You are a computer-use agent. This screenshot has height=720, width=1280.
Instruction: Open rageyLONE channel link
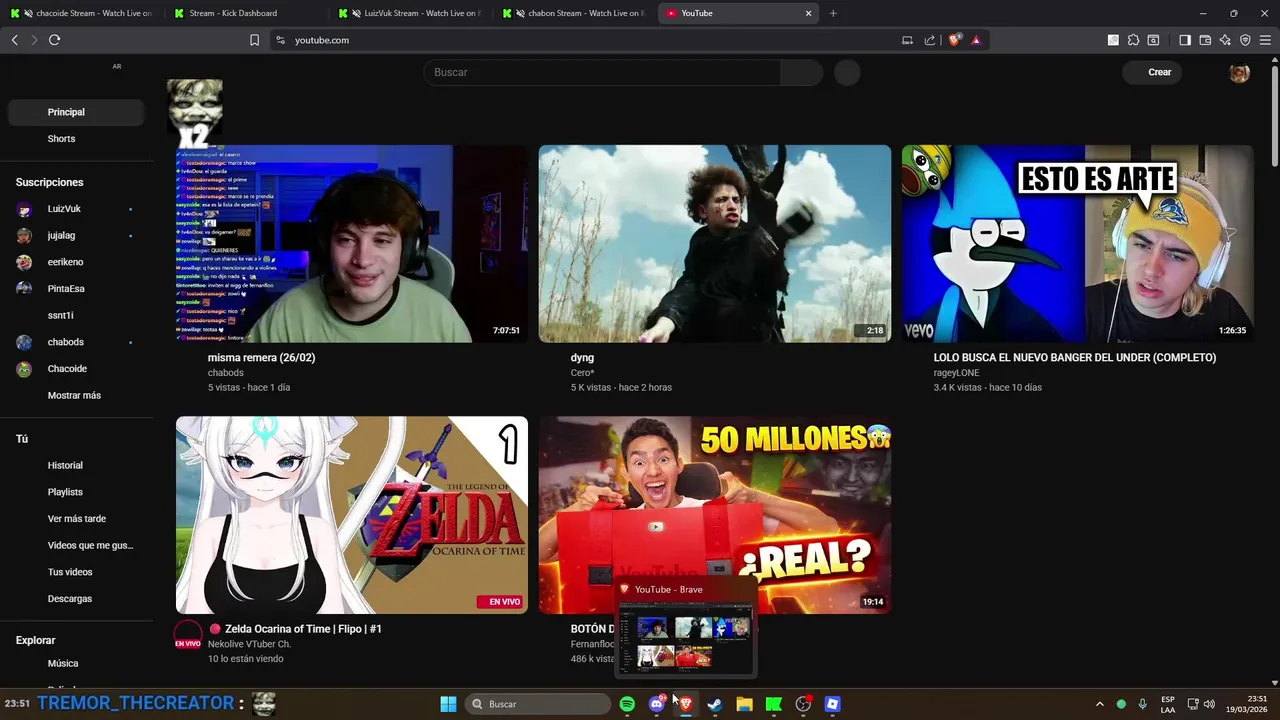[x=960, y=373]
